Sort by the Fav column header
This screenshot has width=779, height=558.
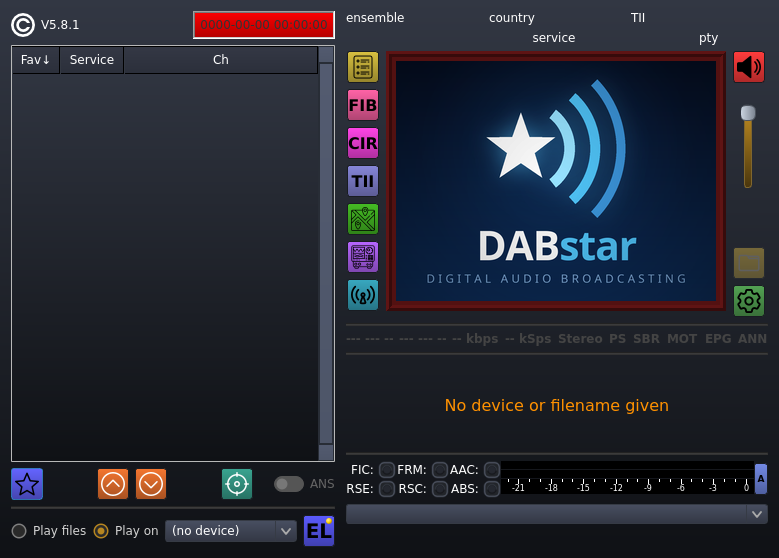pyautogui.click(x=35, y=60)
